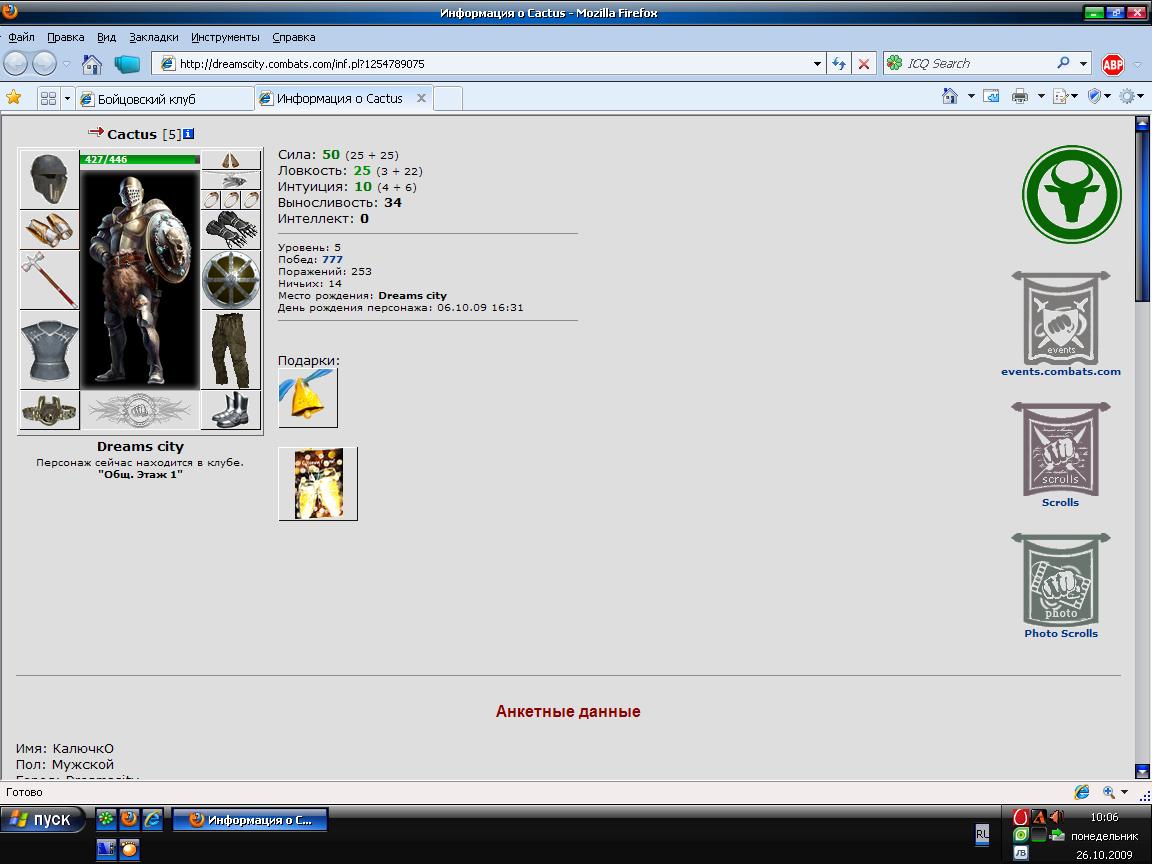This screenshot has height=864, width=1152.
Task: Open the Photo Scrolls link
Action: coord(1061,633)
